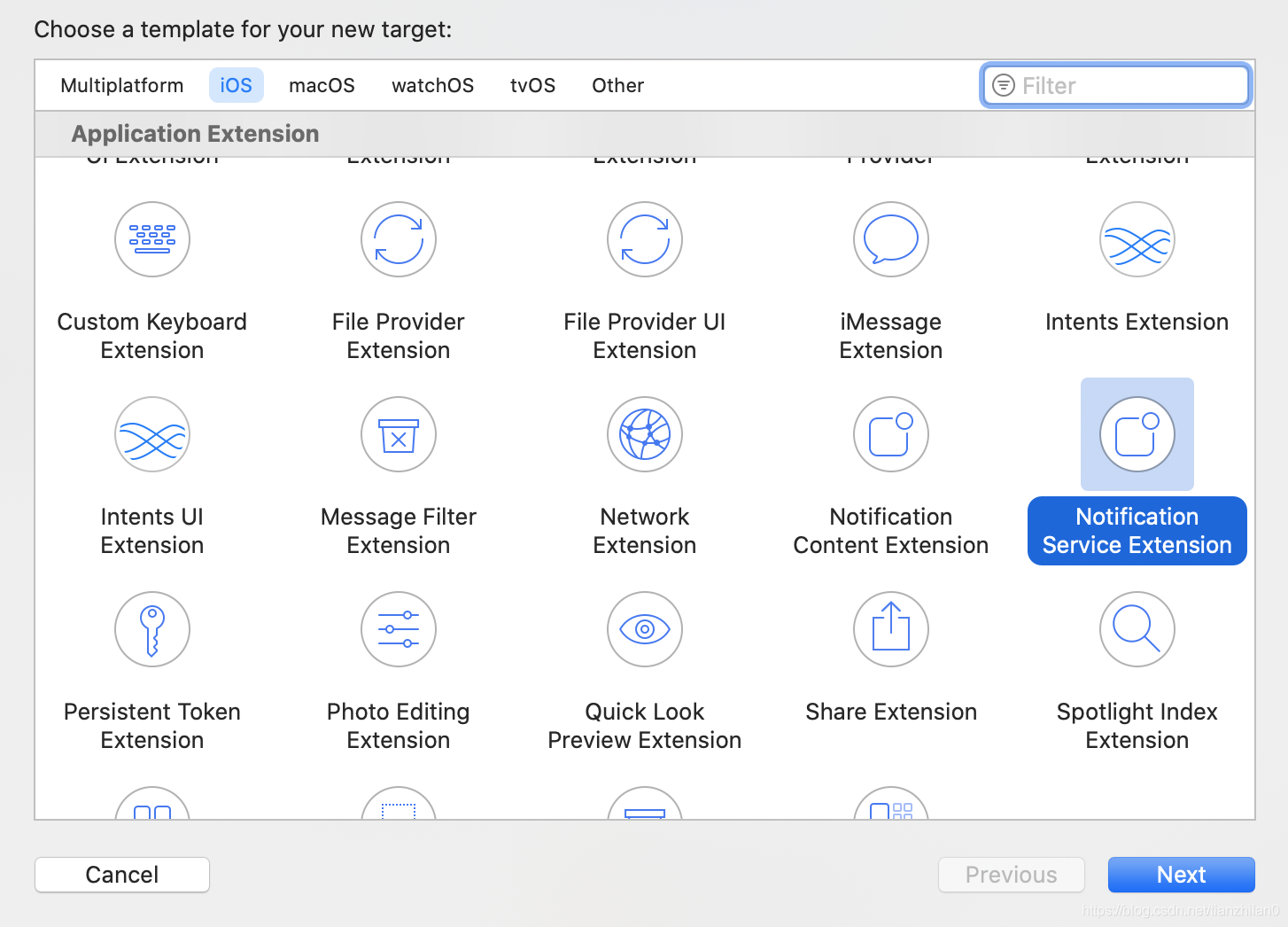Click the Message Filter Extension label
This screenshot has height=927, width=1288.
coord(399,531)
